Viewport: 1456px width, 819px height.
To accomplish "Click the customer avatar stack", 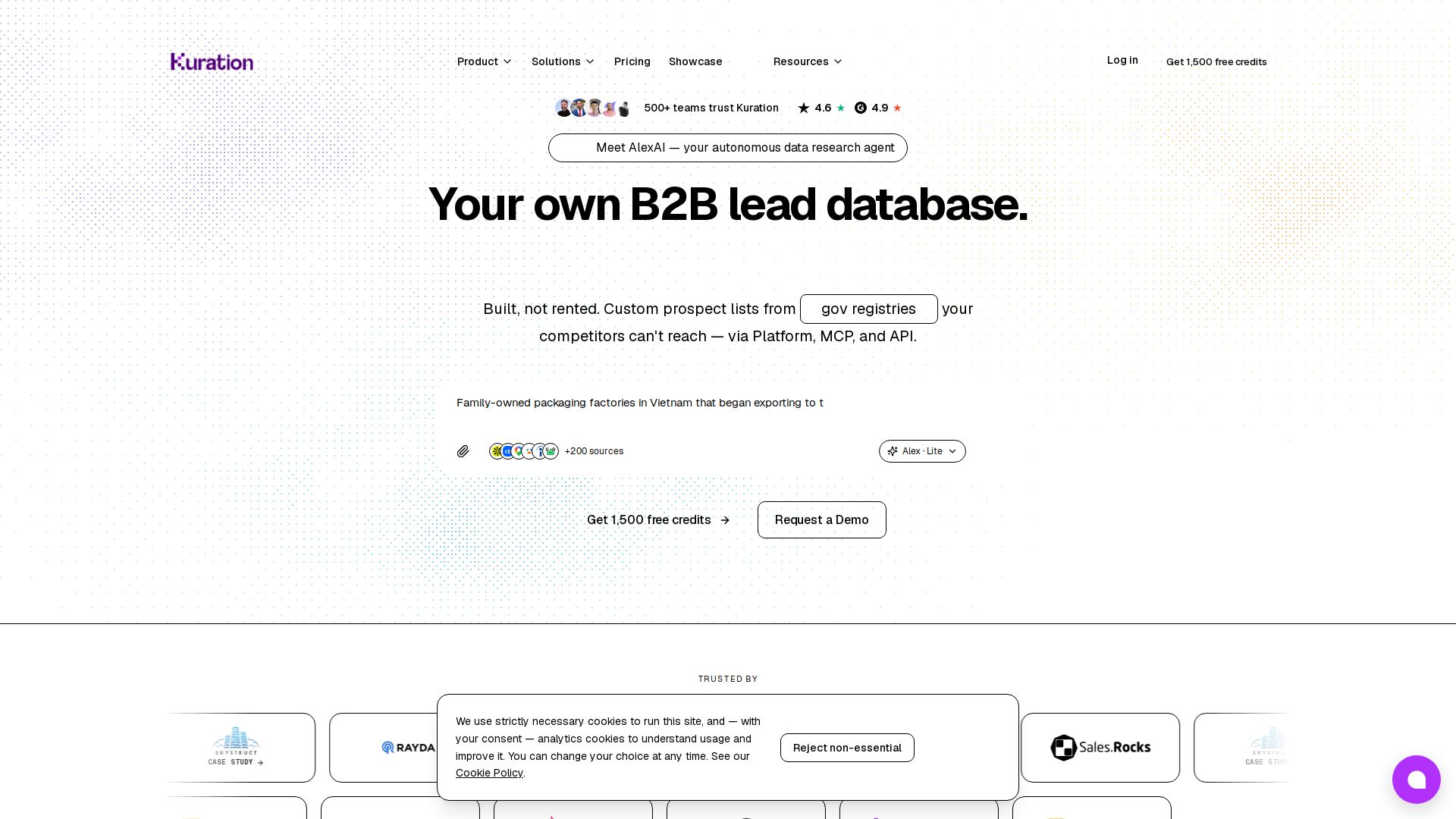I will pos(593,108).
